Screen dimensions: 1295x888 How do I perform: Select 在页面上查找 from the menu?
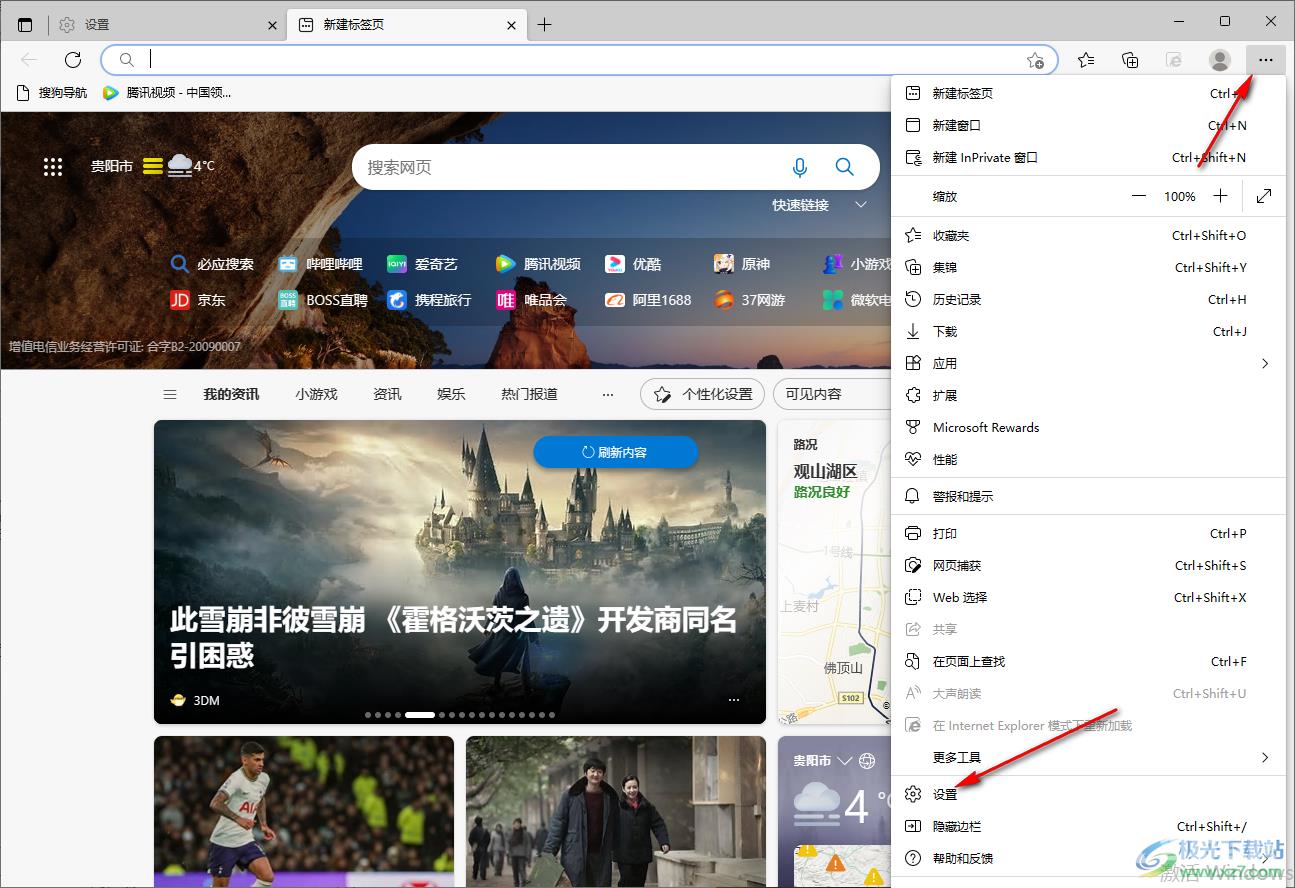coord(1088,661)
